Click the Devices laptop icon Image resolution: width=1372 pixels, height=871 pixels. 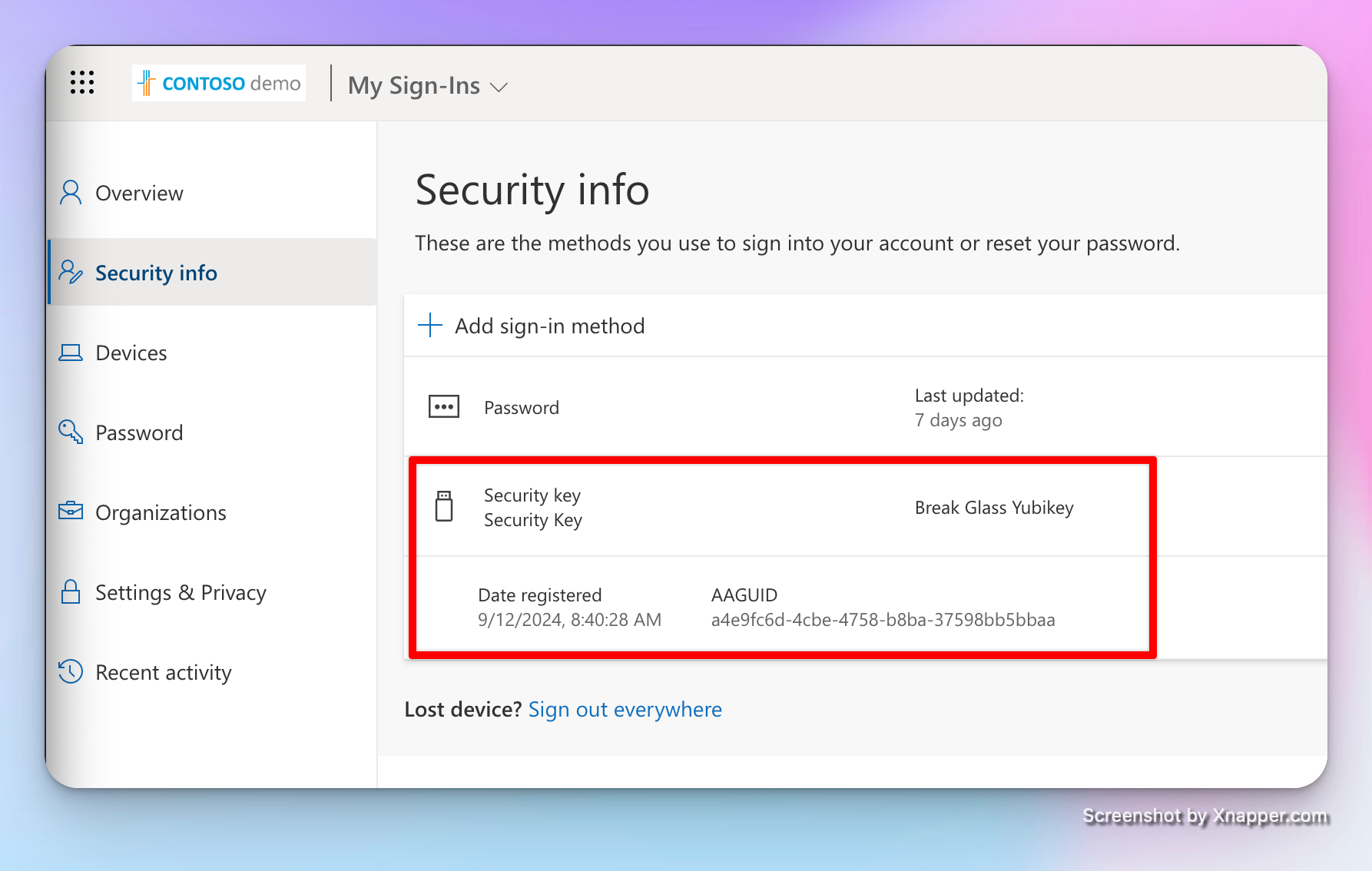pos(71,353)
